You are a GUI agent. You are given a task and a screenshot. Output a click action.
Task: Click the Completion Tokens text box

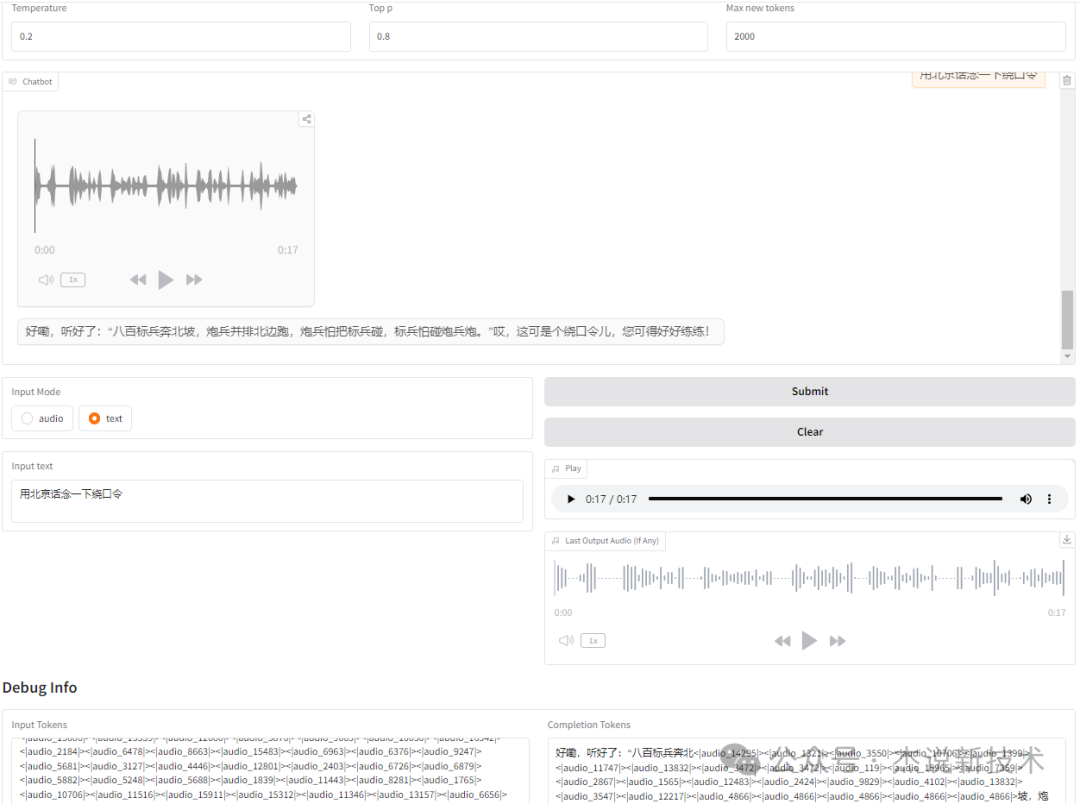[x=807, y=771]
